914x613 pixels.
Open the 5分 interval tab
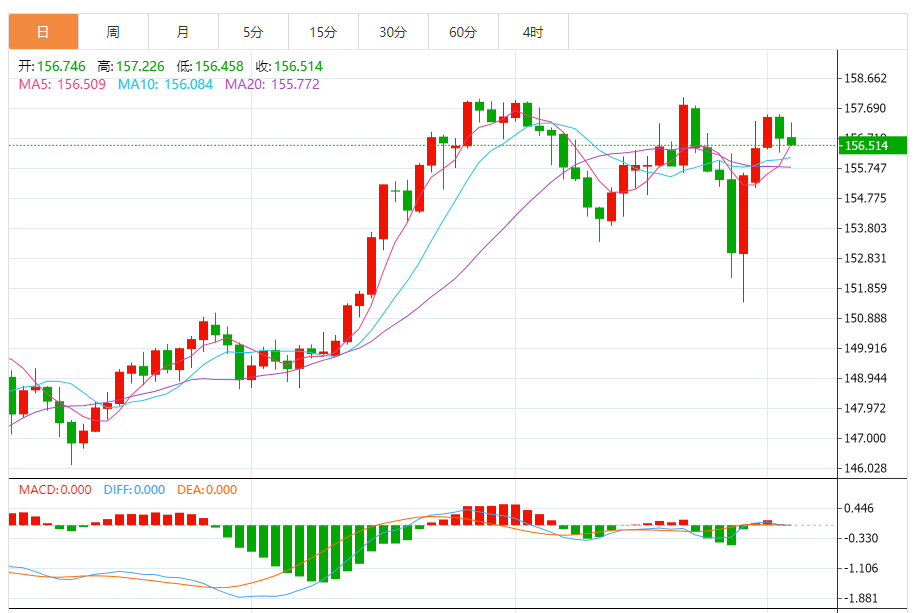click(253, 32)
